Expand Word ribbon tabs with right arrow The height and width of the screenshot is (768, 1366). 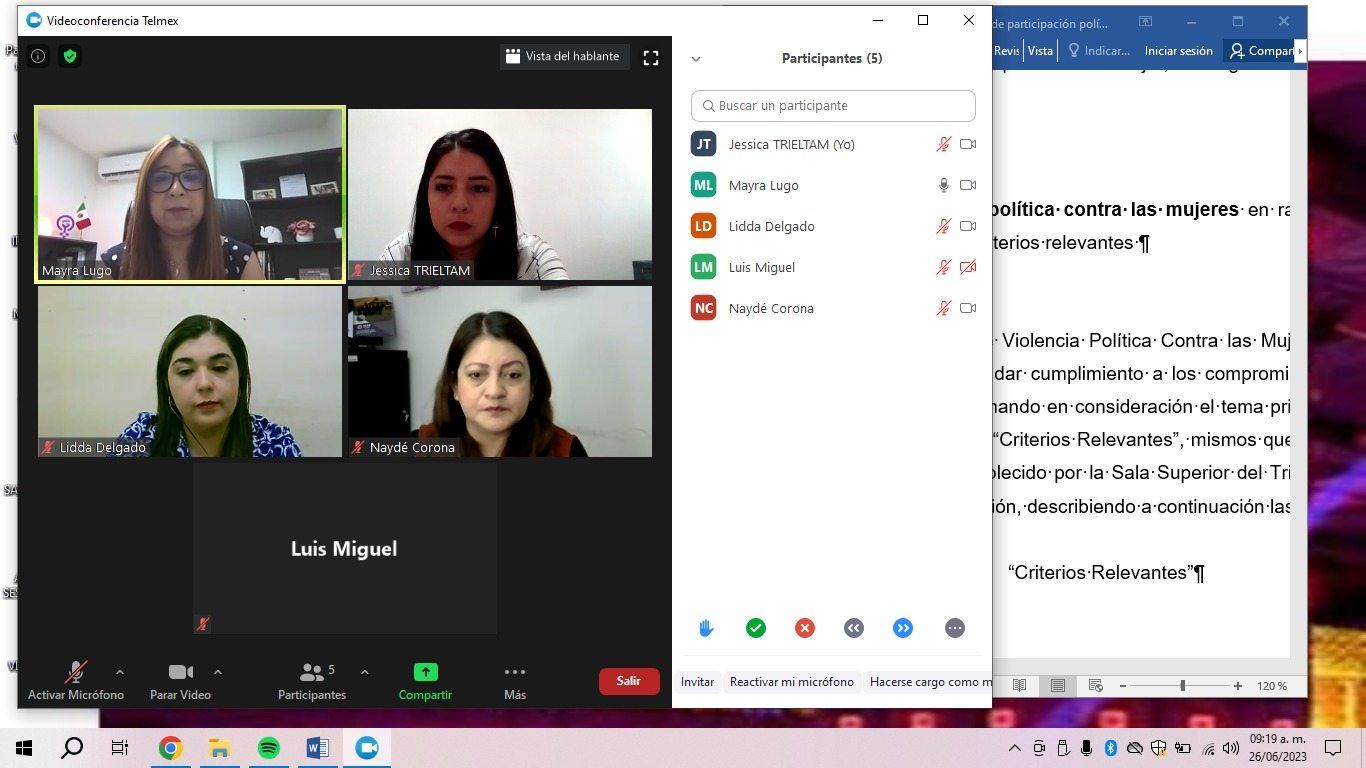(x=1300, y=51)
